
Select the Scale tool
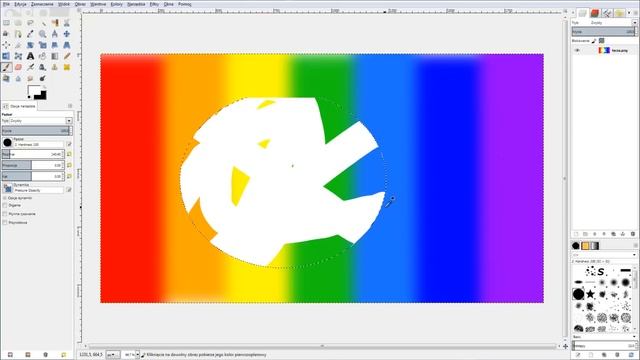(42, 45)
